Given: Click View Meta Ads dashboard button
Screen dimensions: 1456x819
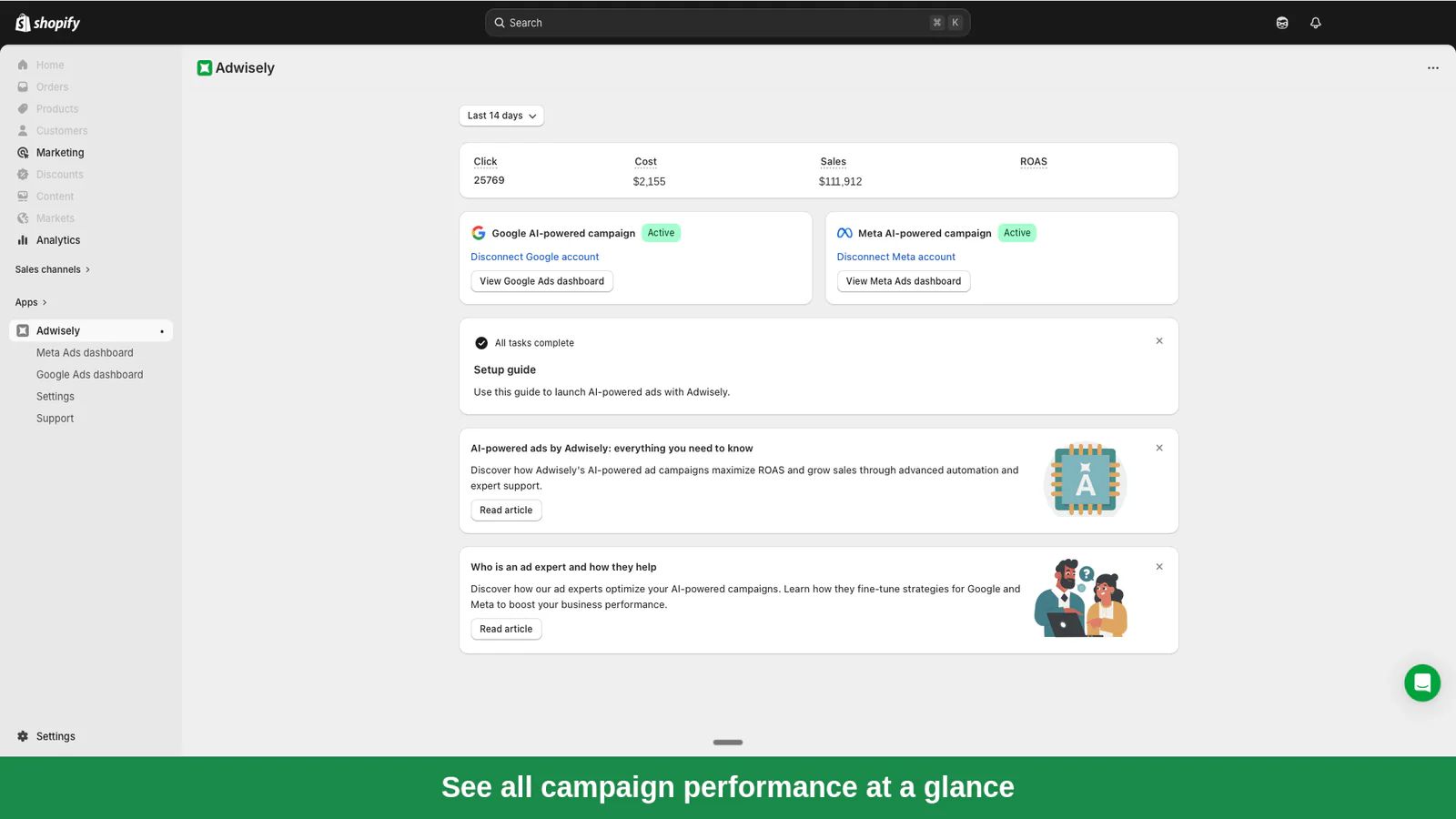Looking at the screenshot, I should click(904, 281).
